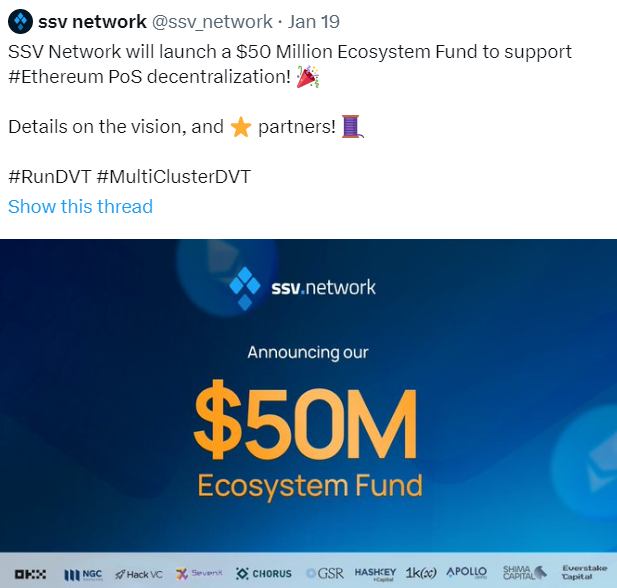Click the Chorus partner logo
This screenshot has height=588, width=617.
click(264, 574)
